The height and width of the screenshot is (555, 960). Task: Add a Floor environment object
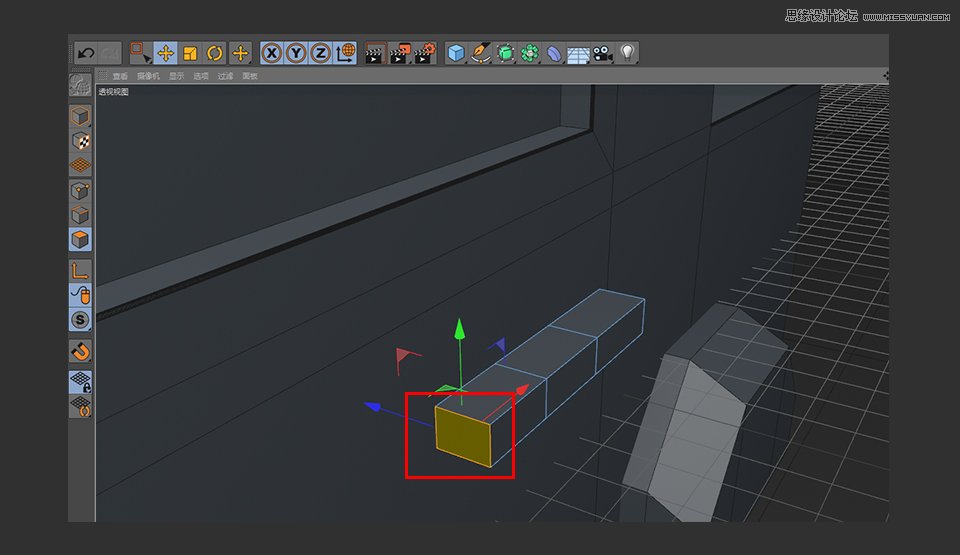[x=579, y=53]
